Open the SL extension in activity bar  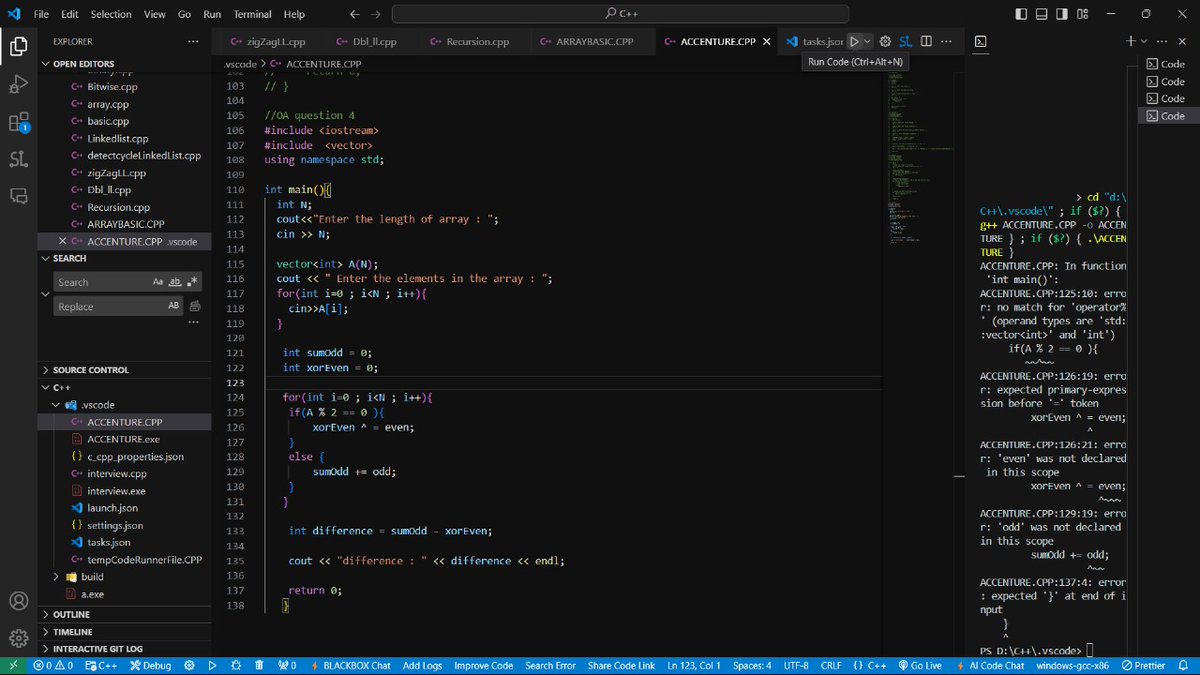pos(18,159)
